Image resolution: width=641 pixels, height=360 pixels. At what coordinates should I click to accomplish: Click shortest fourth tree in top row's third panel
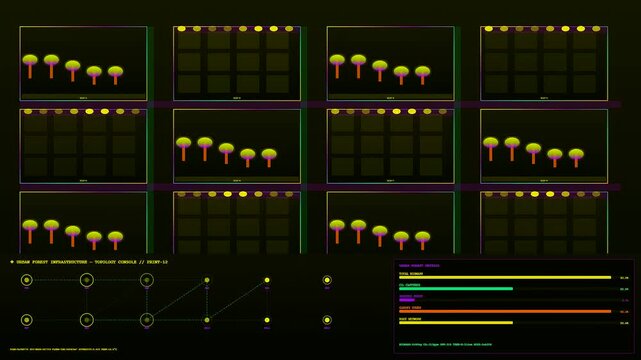tap(401, 75)
